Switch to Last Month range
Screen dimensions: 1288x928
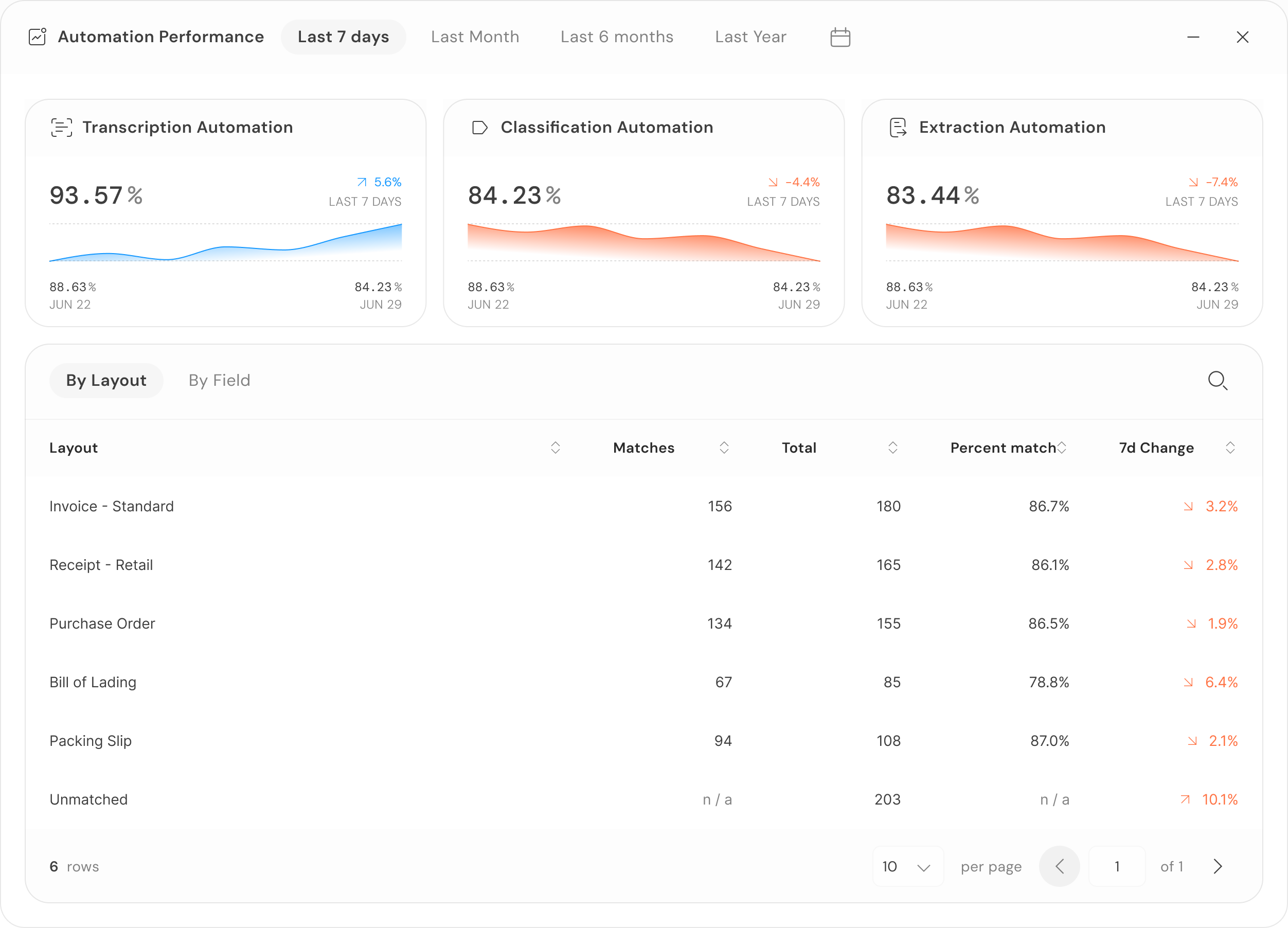tap(475, 37)
